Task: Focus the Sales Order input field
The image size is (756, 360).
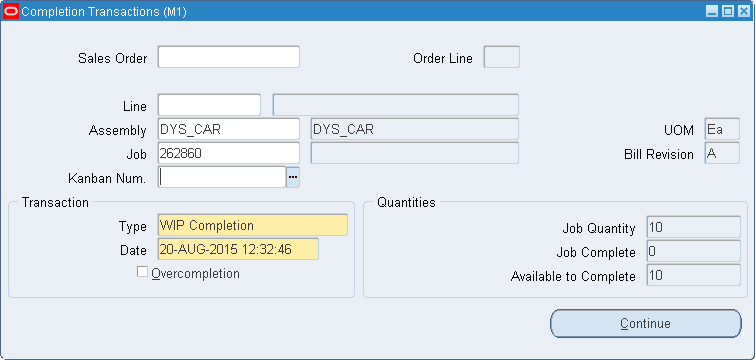Action: 229,57
